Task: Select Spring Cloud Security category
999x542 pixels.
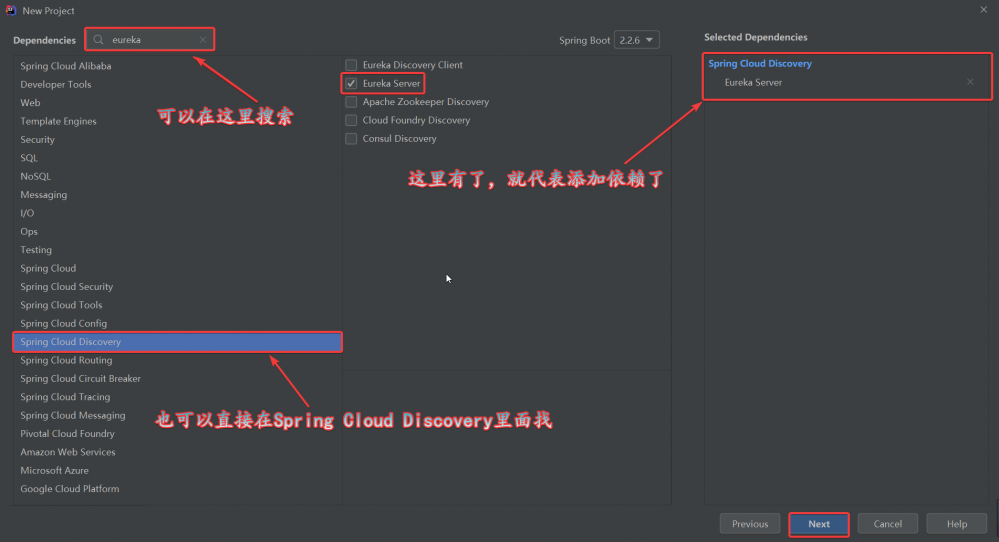Action: coord(177,287)
